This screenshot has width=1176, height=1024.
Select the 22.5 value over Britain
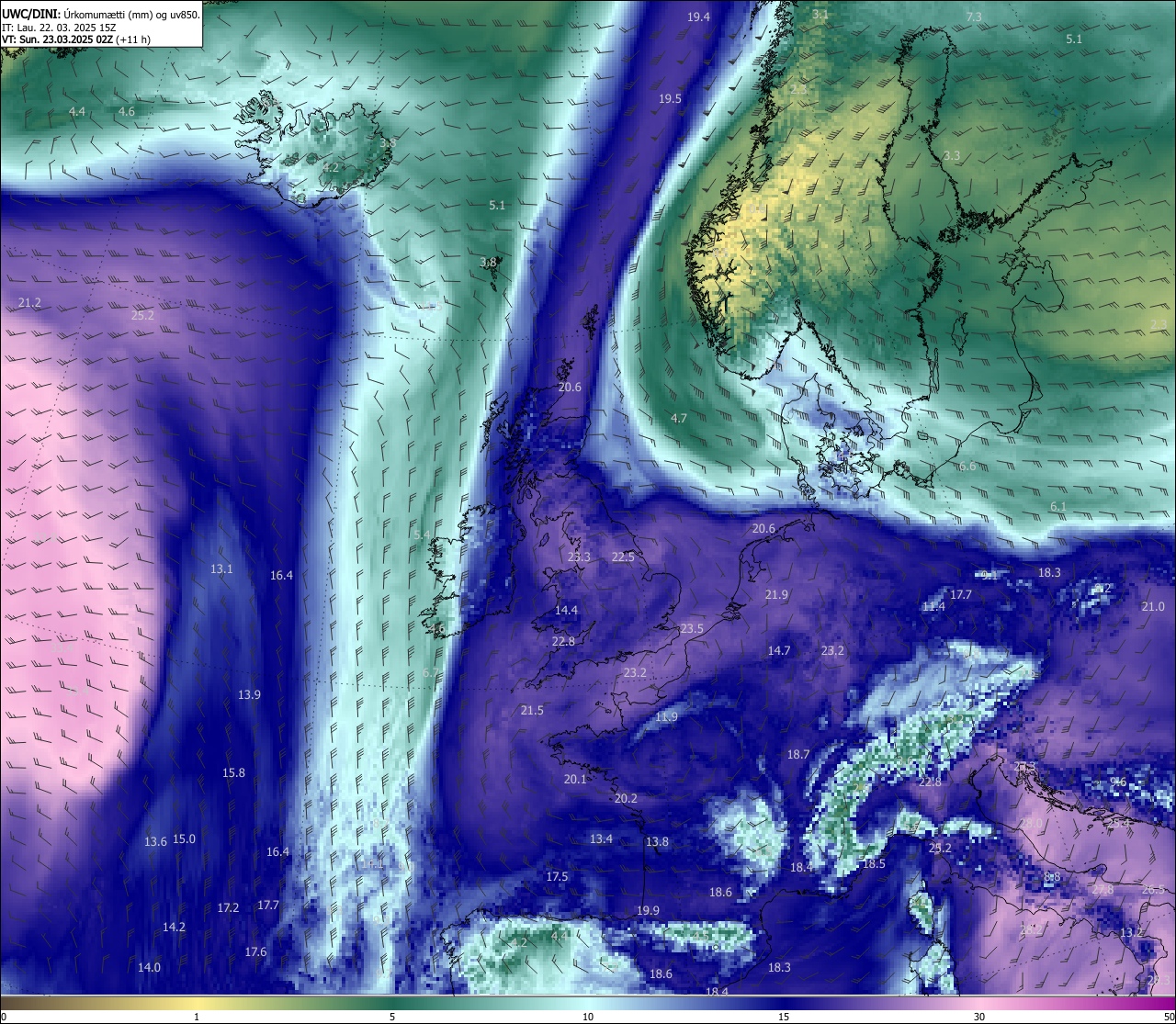(x=623, y=557)
